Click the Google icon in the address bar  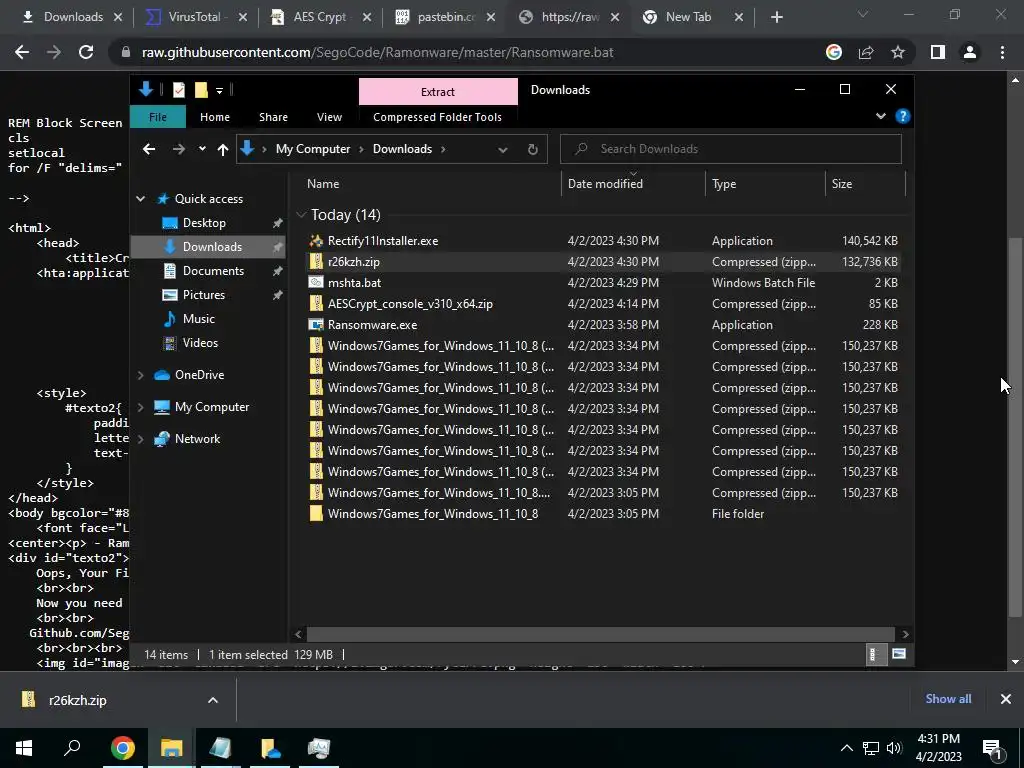pos(834,52)
